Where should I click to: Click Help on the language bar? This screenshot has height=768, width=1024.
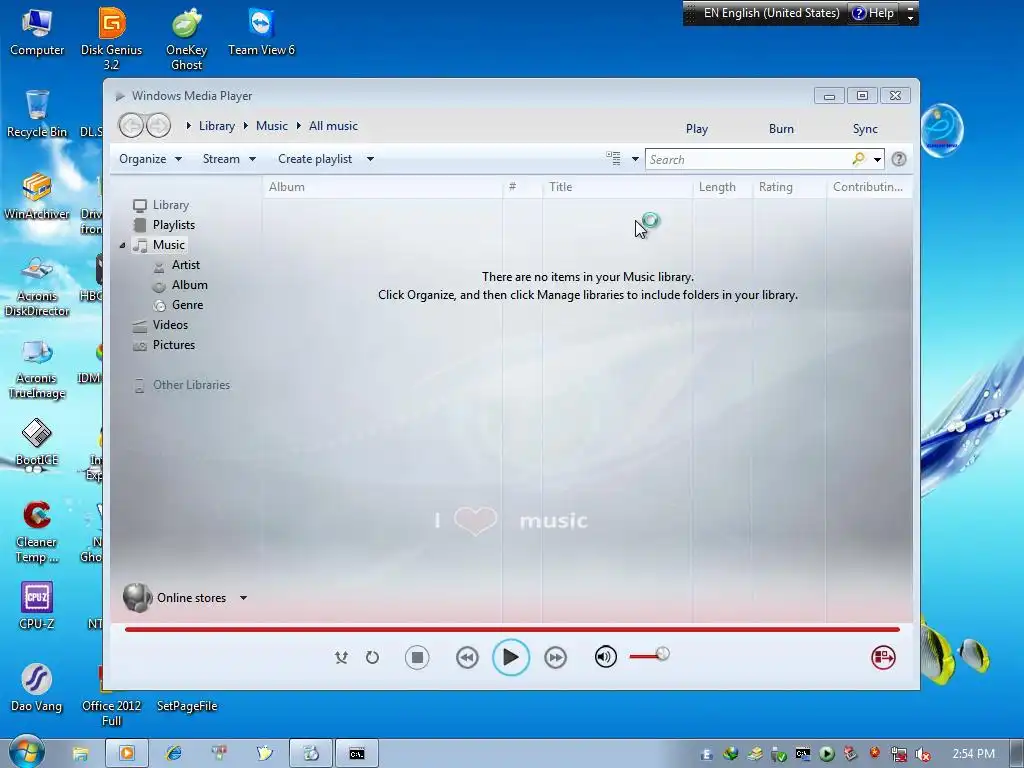(x=872, y=13)
